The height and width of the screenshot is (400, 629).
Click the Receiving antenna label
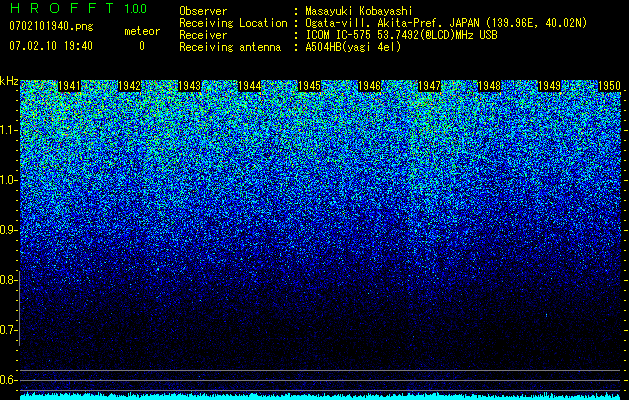pyautogui.click(x=230, y=47)
